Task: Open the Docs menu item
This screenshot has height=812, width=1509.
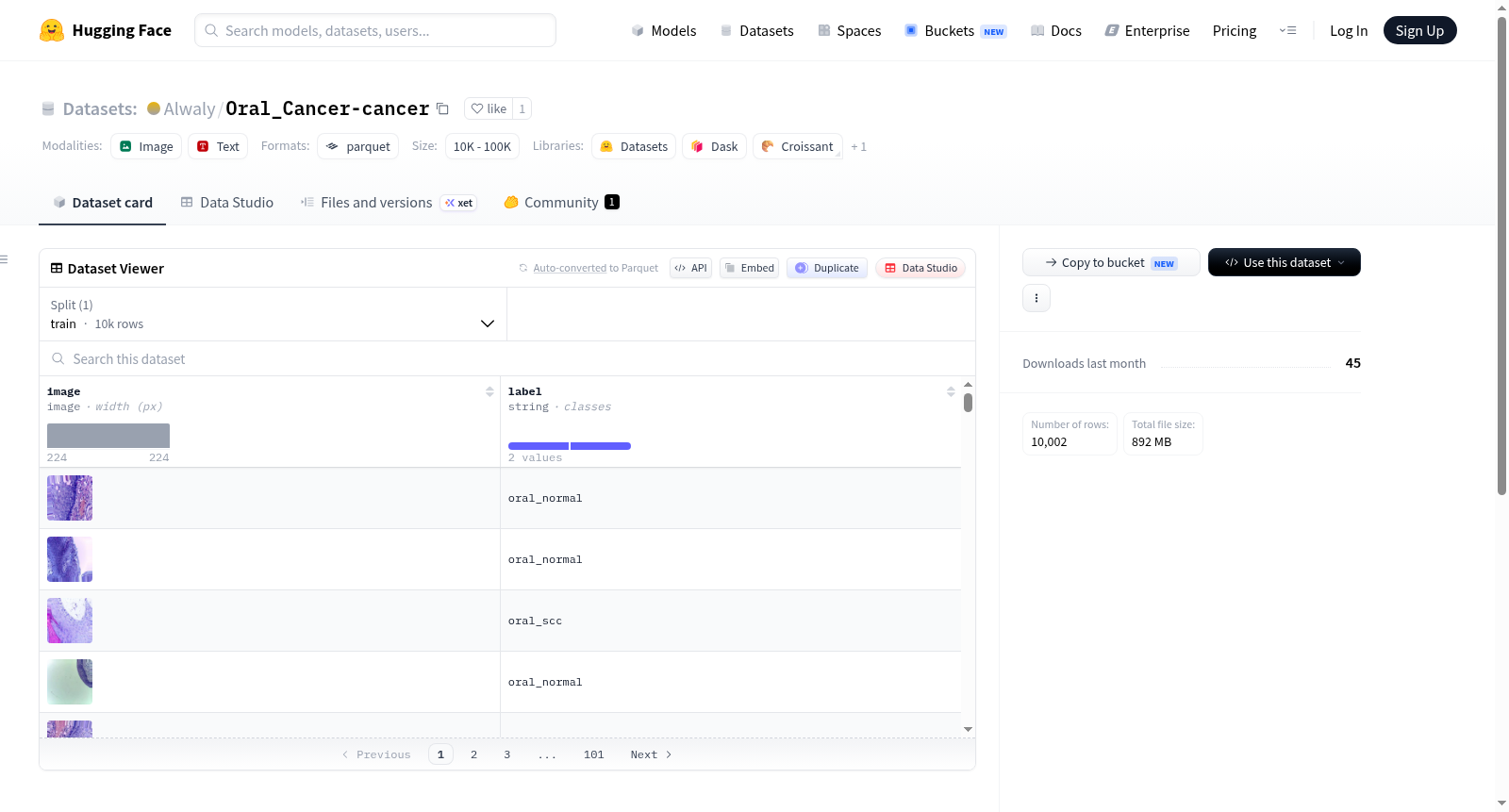Action: [x=1056, y=30]
